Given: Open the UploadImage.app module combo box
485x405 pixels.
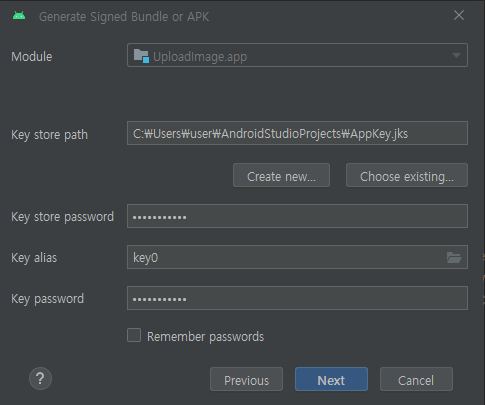Looking at the screenshot, I should tap(297, 55).
